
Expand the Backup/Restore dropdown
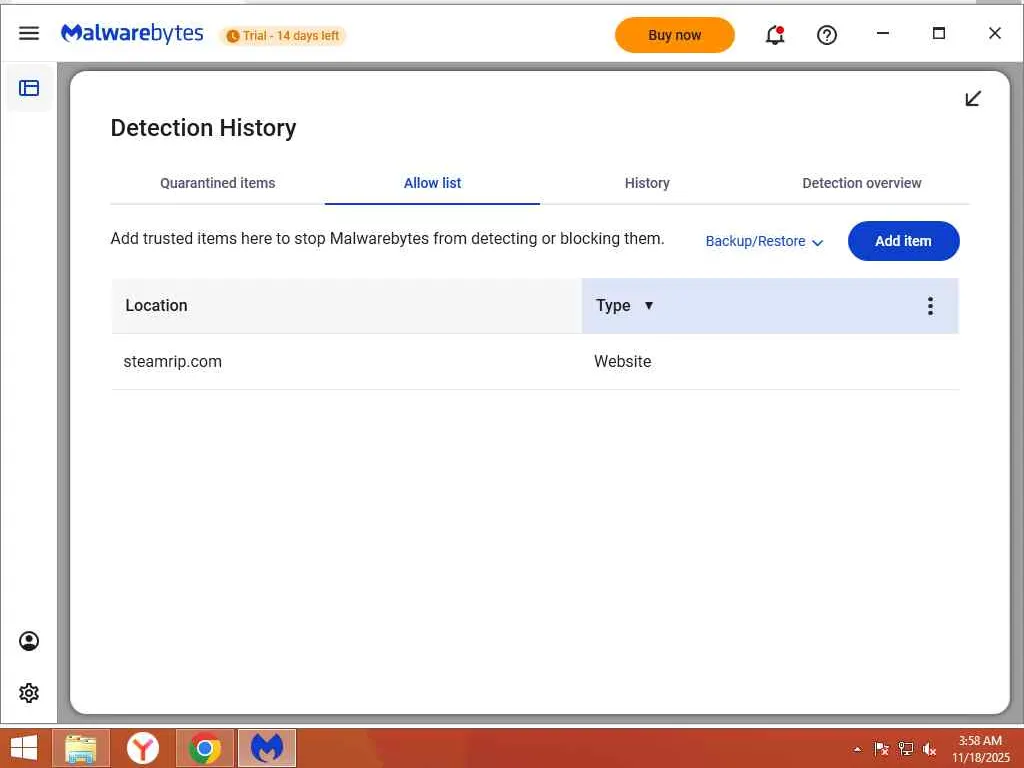pyautogui.click(x=764, y=242)
